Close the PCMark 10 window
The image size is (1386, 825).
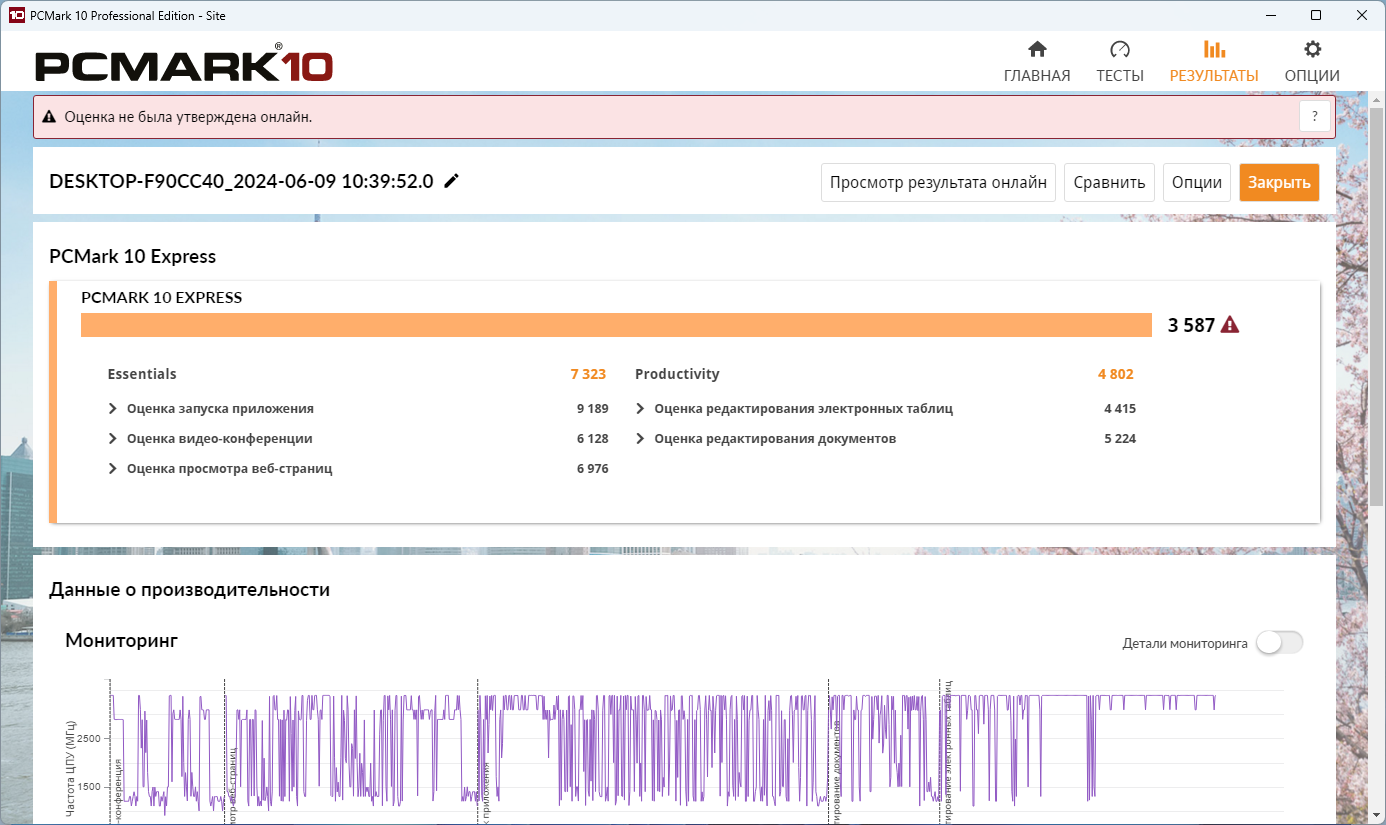point(1362,15)
